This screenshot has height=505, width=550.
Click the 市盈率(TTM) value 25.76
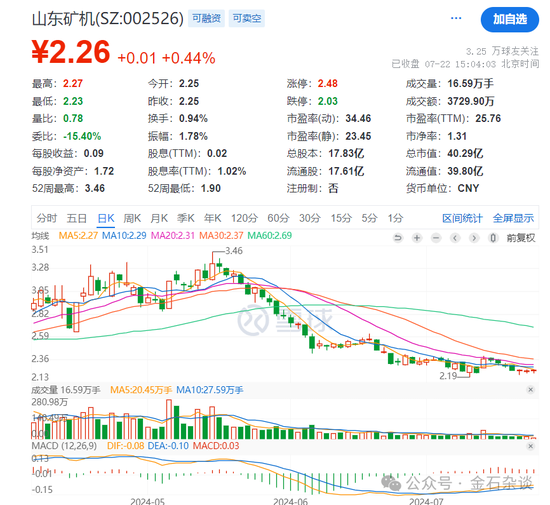point(488,118)
